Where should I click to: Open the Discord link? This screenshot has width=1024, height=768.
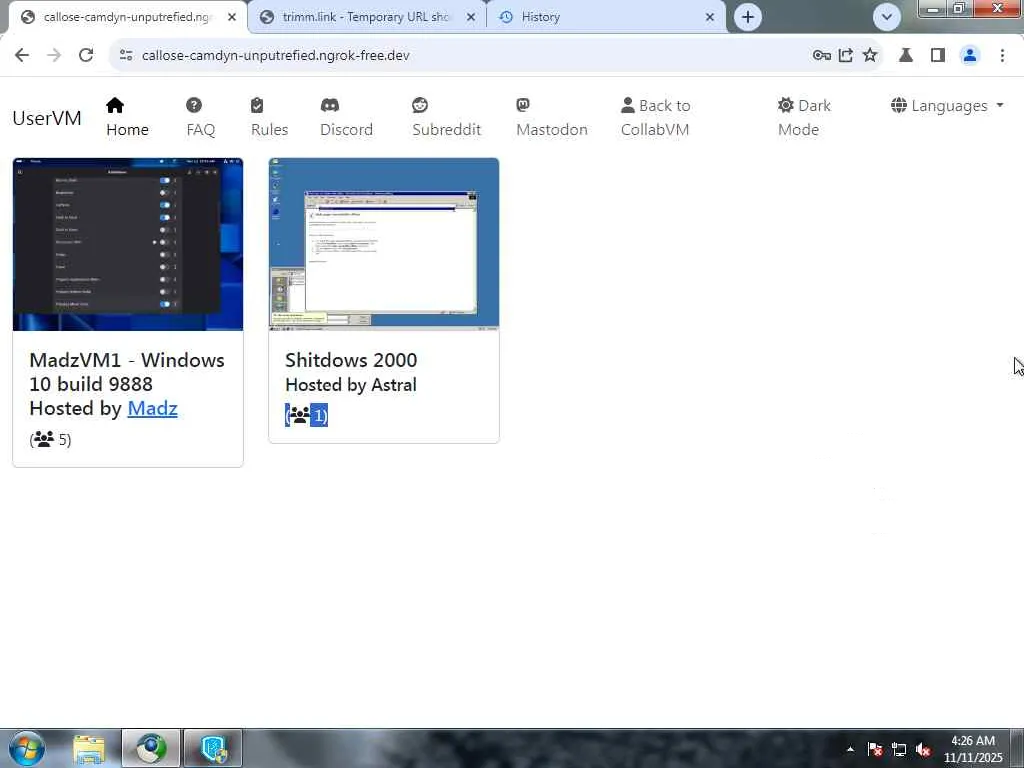346,118
